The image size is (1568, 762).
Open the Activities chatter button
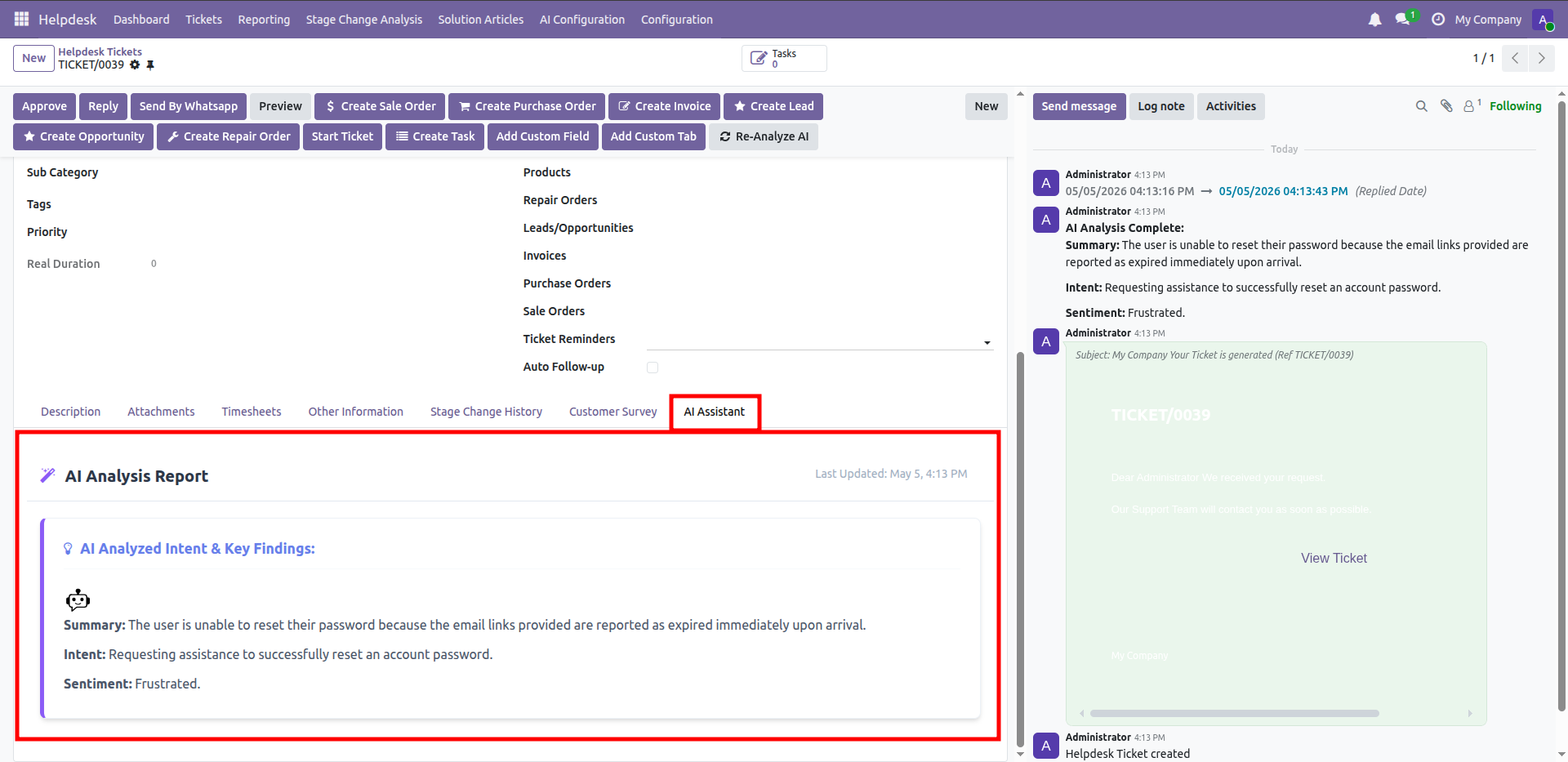click(1231, 106)
